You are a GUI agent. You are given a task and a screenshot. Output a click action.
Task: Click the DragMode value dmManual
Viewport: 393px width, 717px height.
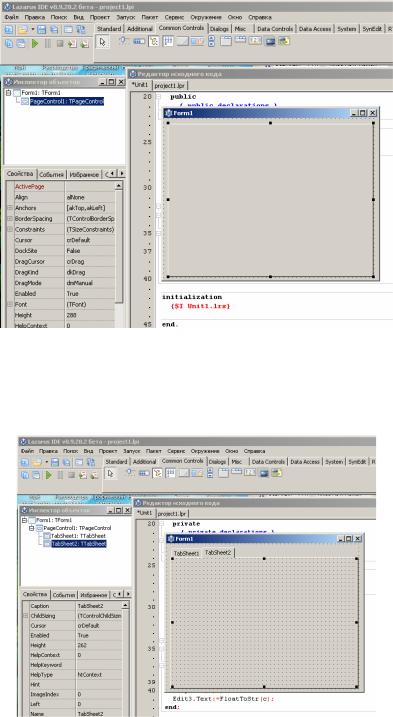tap(90, 283)
